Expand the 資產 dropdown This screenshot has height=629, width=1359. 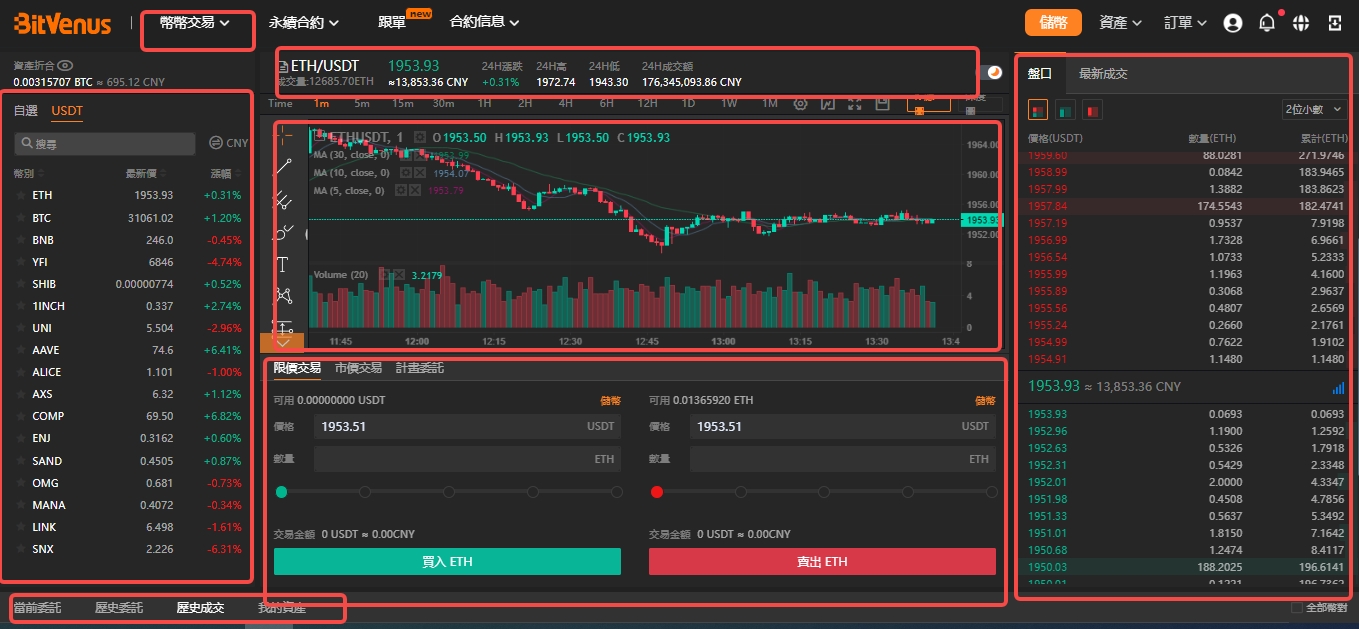tap(1121, 22)
